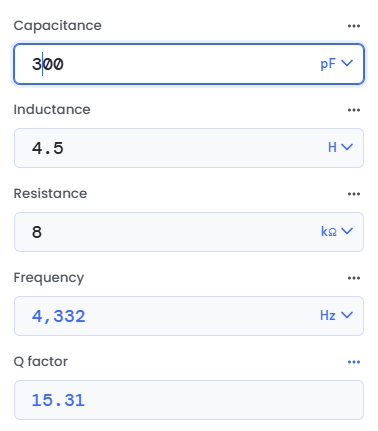The width and height of the screenshot is (378, 431).
Task: Click the Frequency label text
Action: [49, 278]
